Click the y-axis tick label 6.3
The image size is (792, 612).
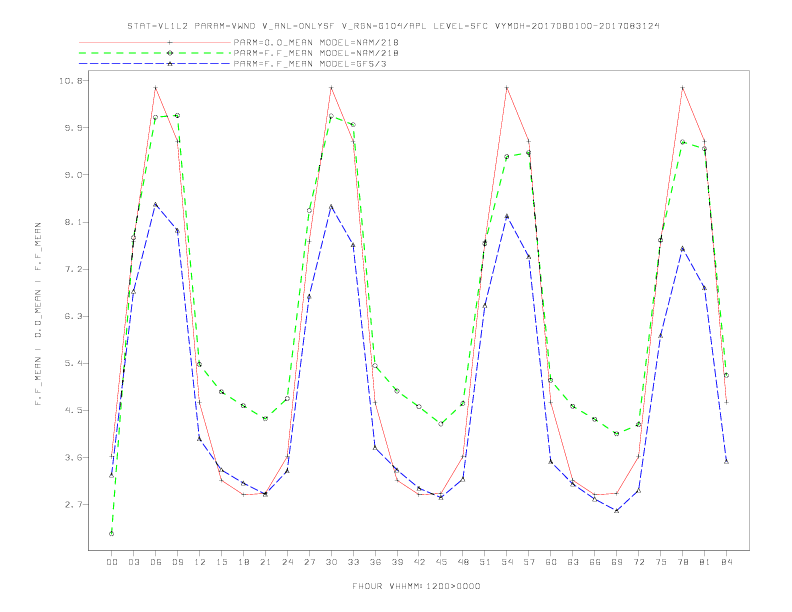[73, 316]
